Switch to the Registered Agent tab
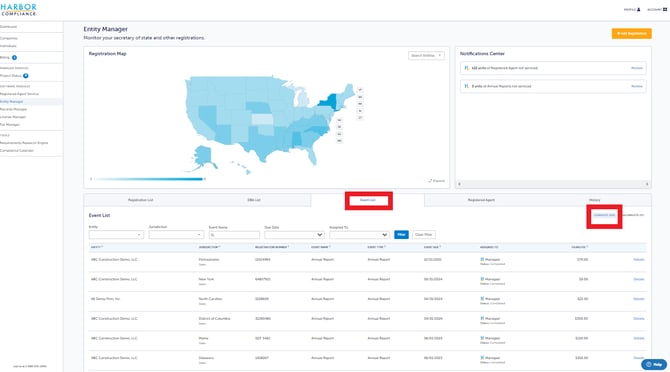Image resolution: width=670 pixels, height=372 pixels. click(x=481, y=200)
